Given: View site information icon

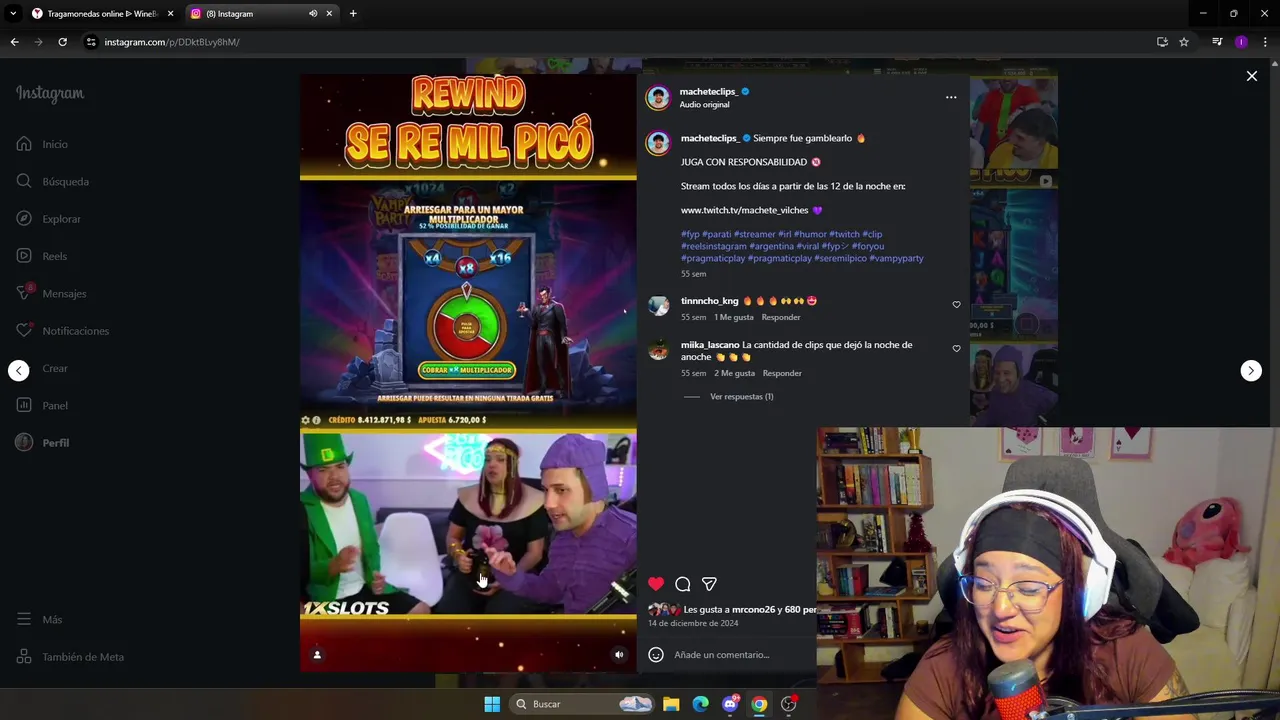Looking at the screenshot, I should click(91, 42).
